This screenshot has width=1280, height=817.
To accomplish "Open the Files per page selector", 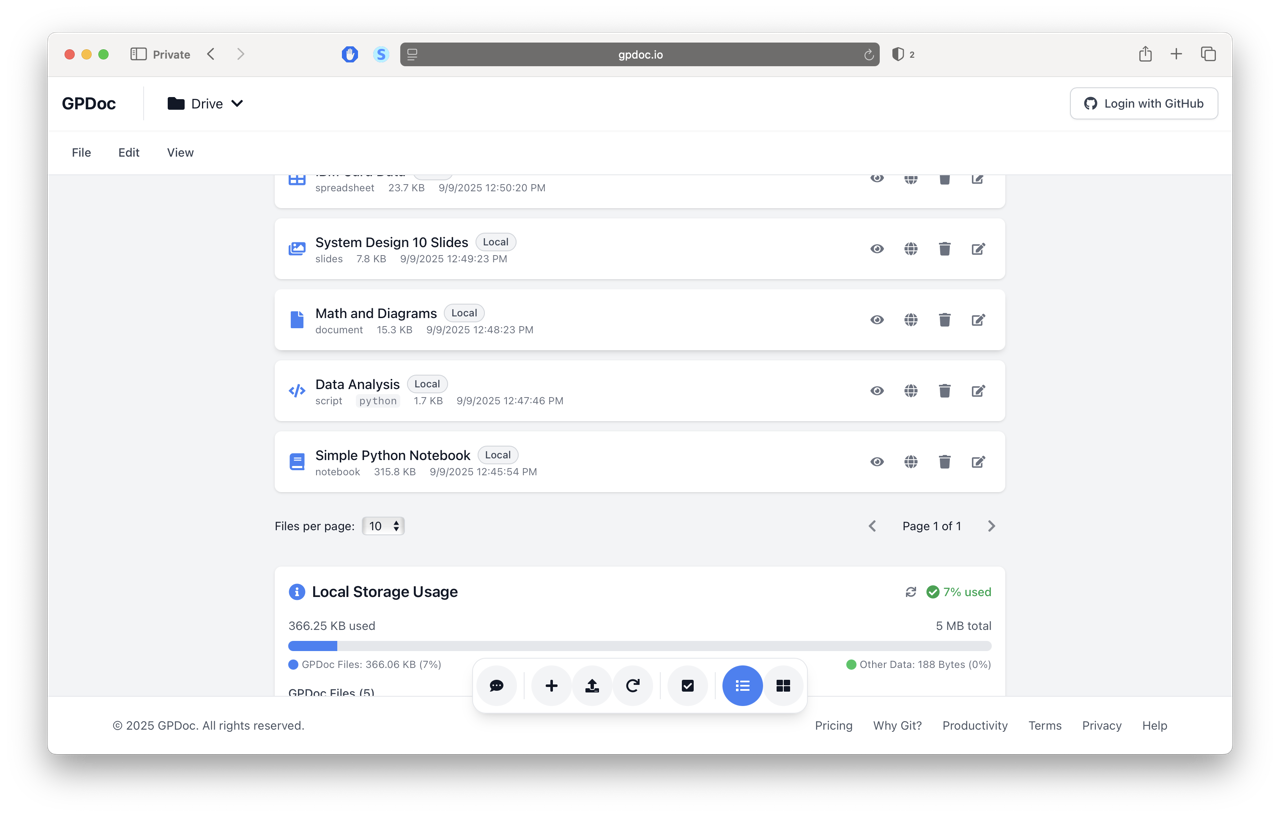I will pyautogui.click(x=383, y=526).
